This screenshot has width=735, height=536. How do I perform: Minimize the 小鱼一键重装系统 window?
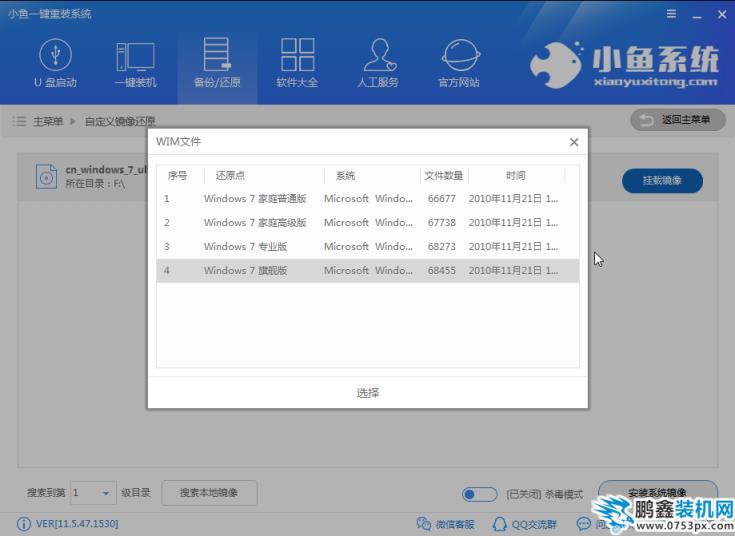tap(697, 15)
